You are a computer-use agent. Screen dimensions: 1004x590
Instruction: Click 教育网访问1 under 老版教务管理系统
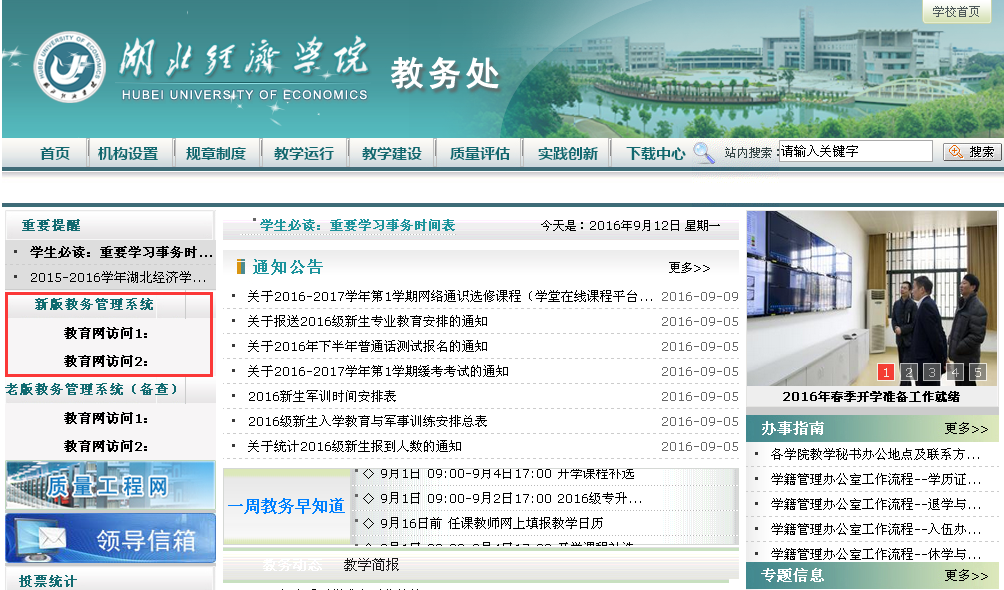click(106, 418)
